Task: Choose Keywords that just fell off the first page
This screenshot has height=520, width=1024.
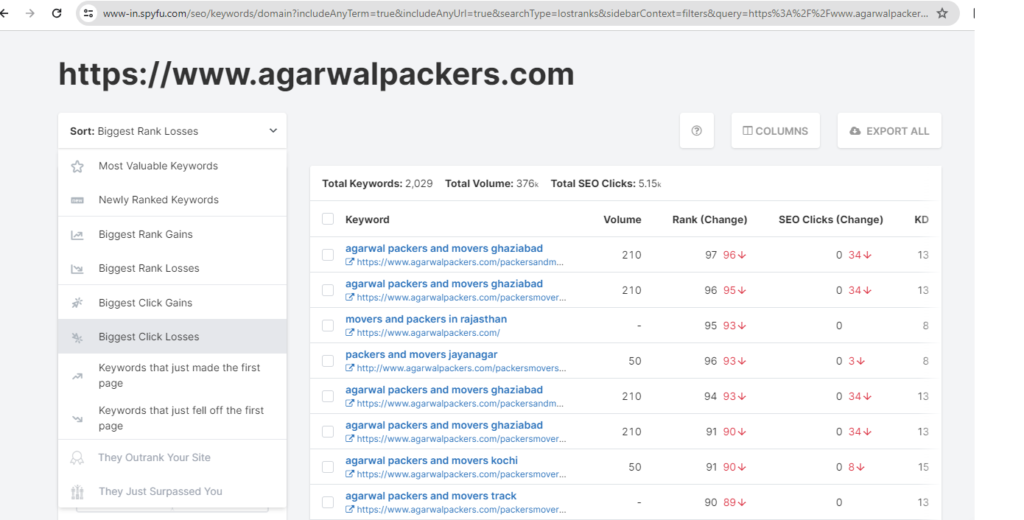Action: [180, 418]
